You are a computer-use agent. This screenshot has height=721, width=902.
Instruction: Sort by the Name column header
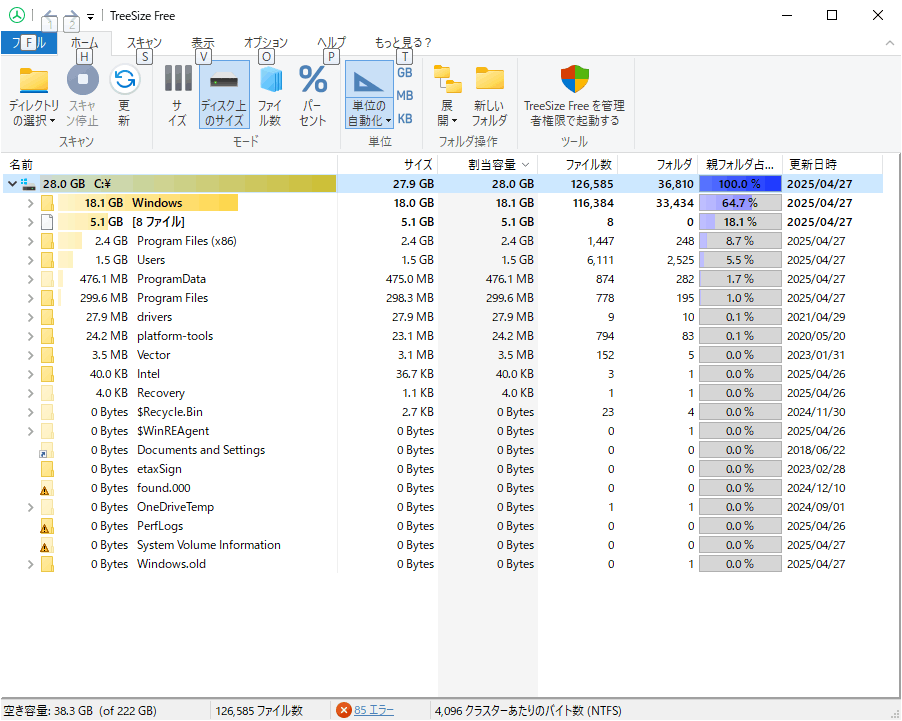point(169,165)
